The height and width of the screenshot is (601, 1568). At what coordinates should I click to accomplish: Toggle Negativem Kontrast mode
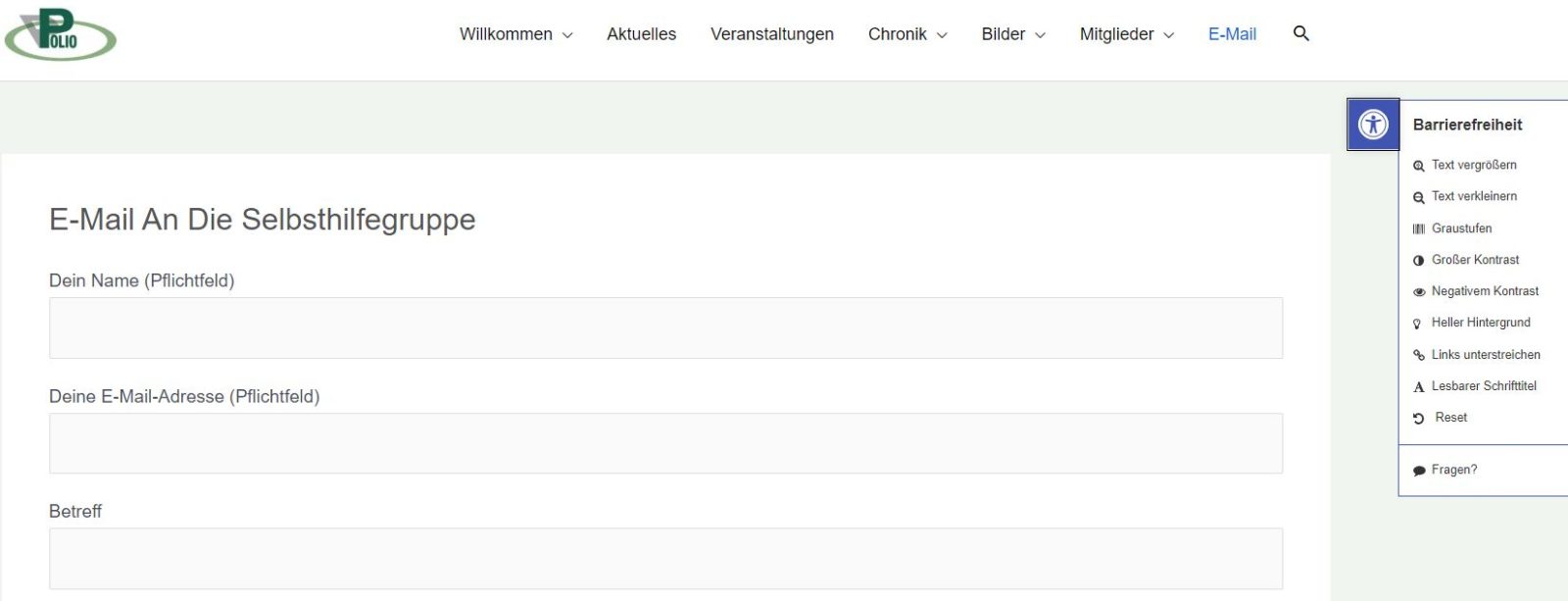click(x=1484, y=291)
